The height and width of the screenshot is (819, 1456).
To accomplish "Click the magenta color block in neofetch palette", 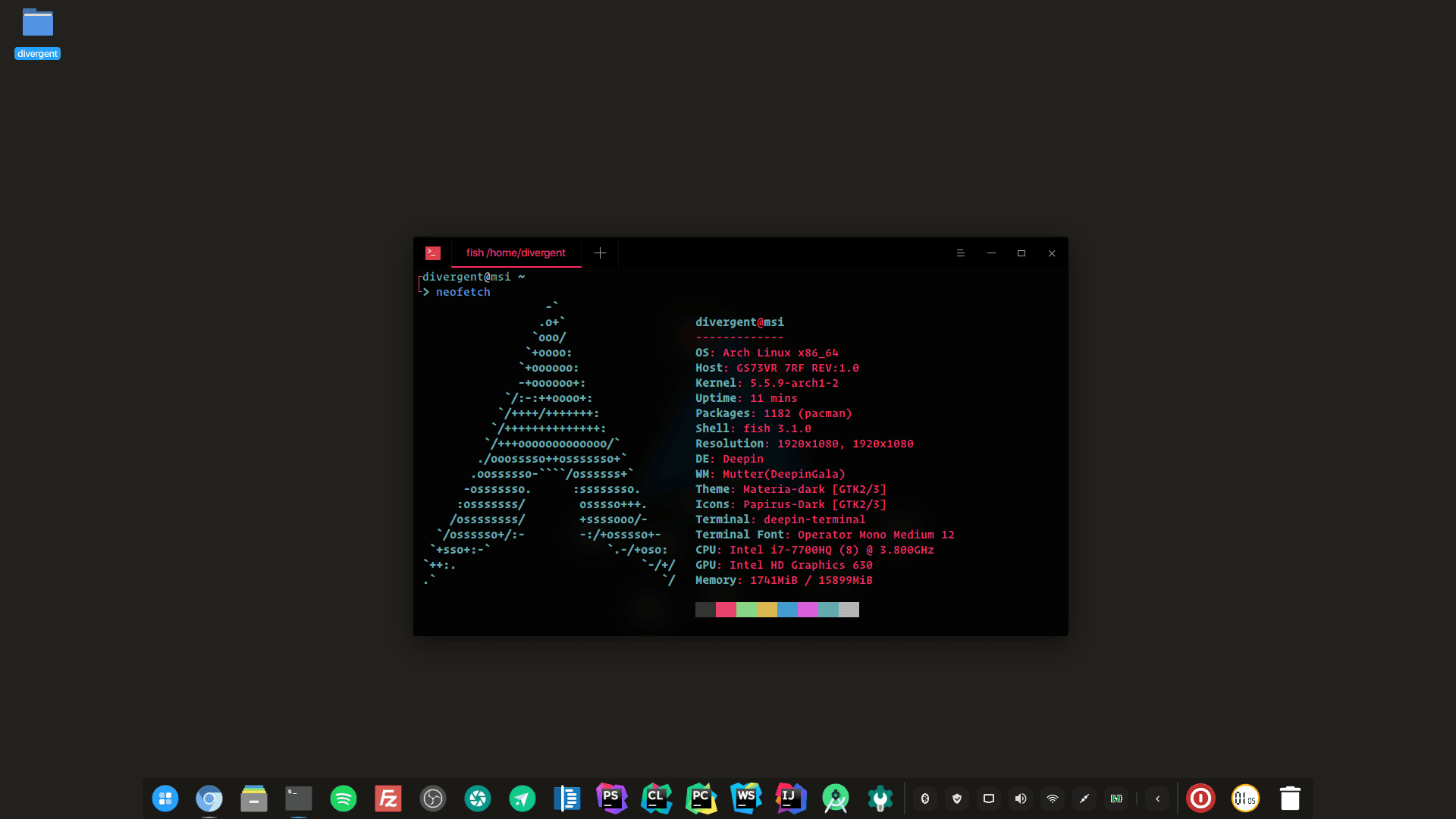I will (808, 610).
